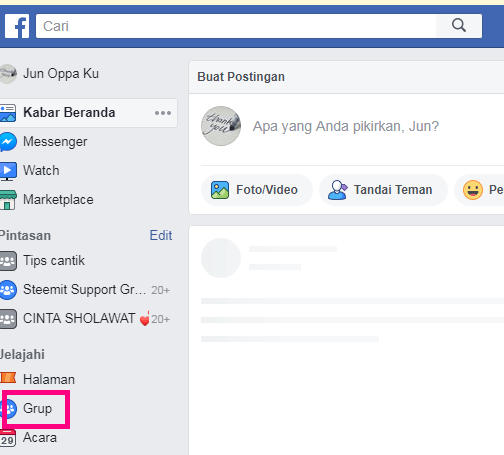
Task: Click 'Apa yang Anda pikirkan, Jun?' field
Action: pyautogui.click(x=345, y=126)
